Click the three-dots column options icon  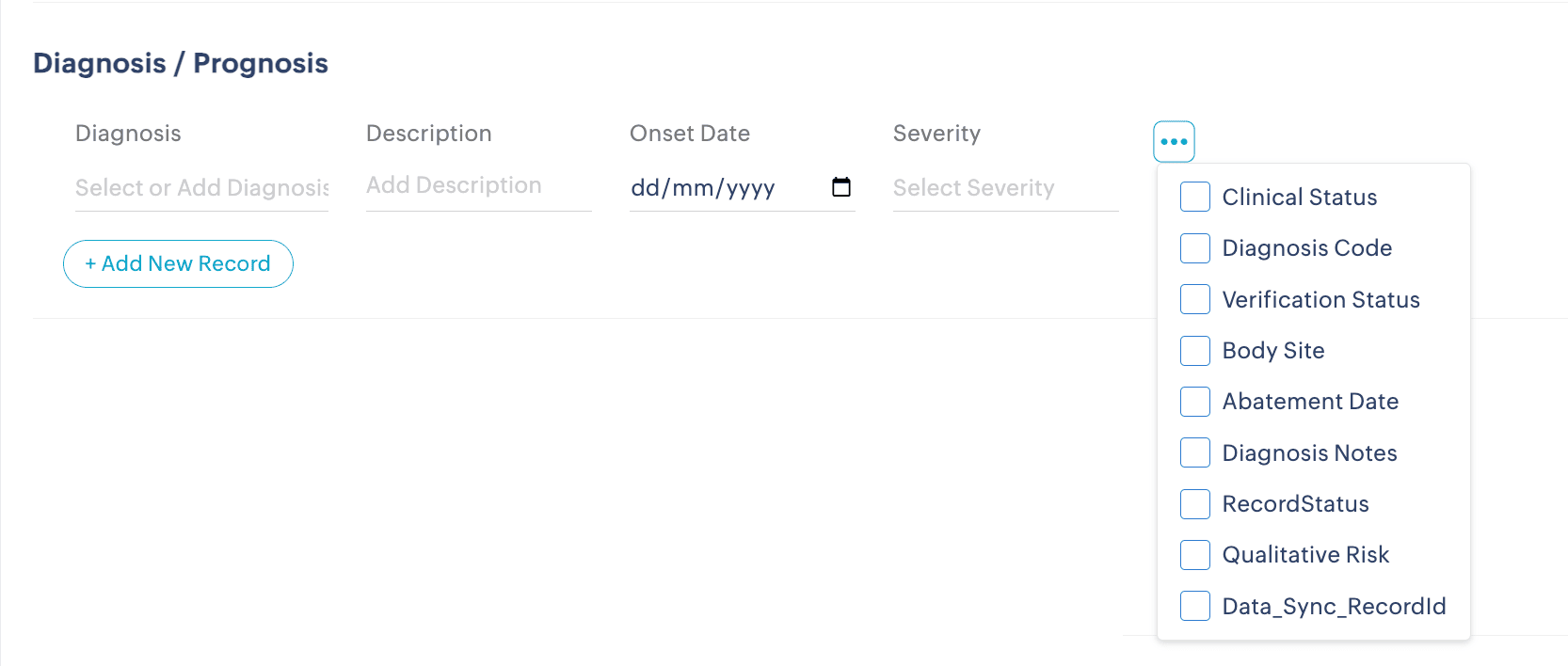coord(1174,142)
